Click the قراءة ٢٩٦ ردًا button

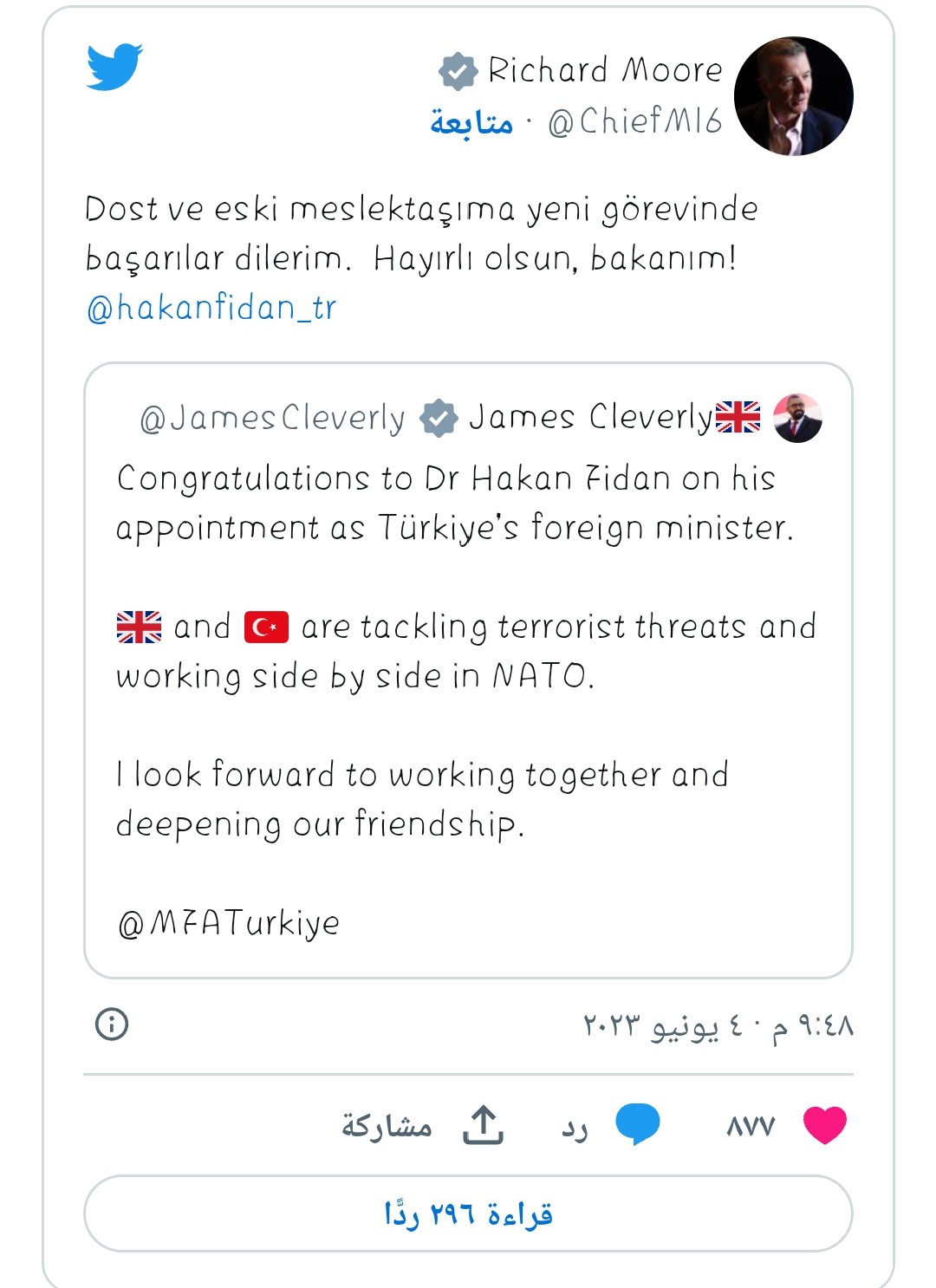(468, 1213)
